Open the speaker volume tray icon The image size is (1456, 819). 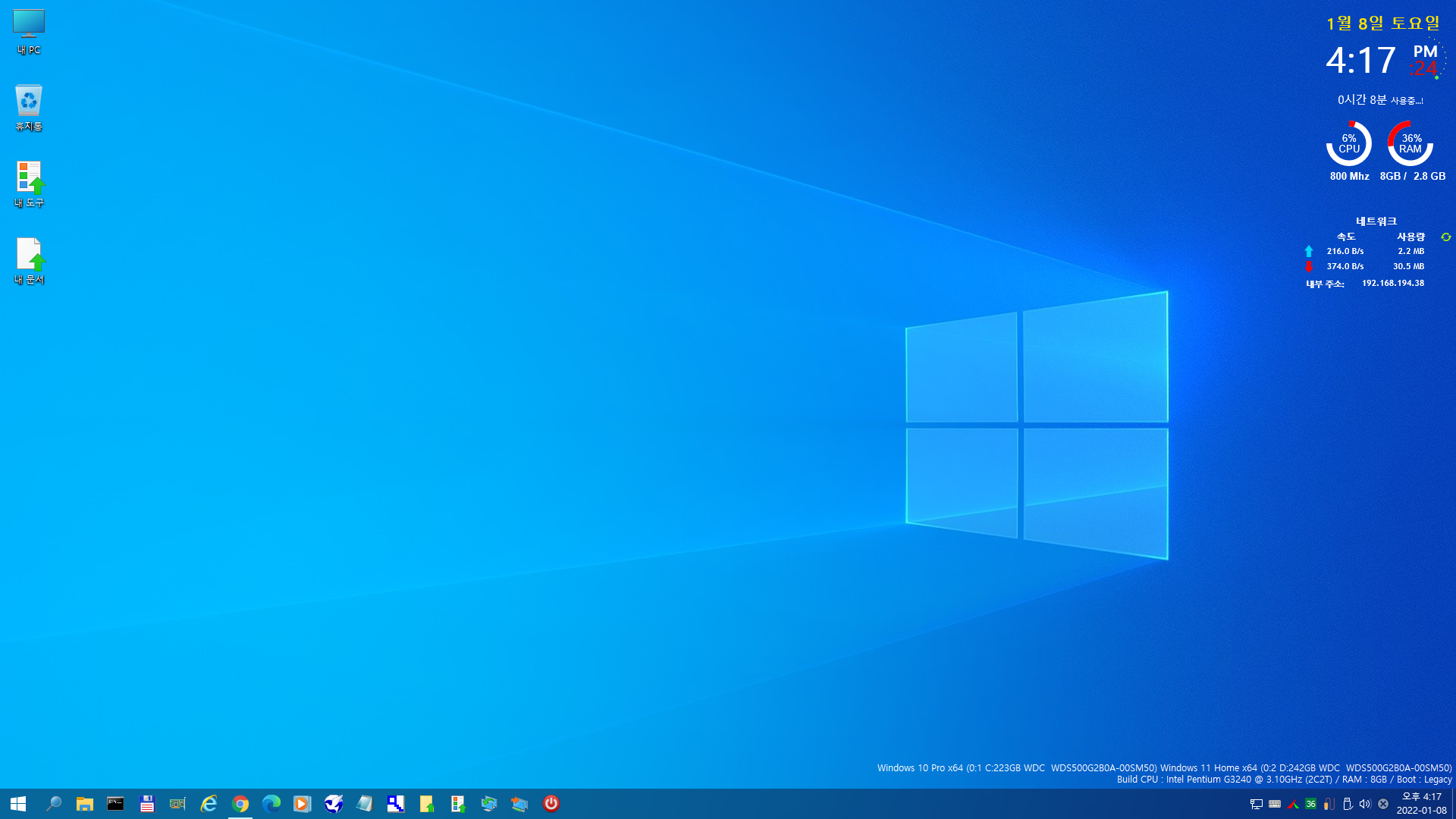coord(1365,804)
